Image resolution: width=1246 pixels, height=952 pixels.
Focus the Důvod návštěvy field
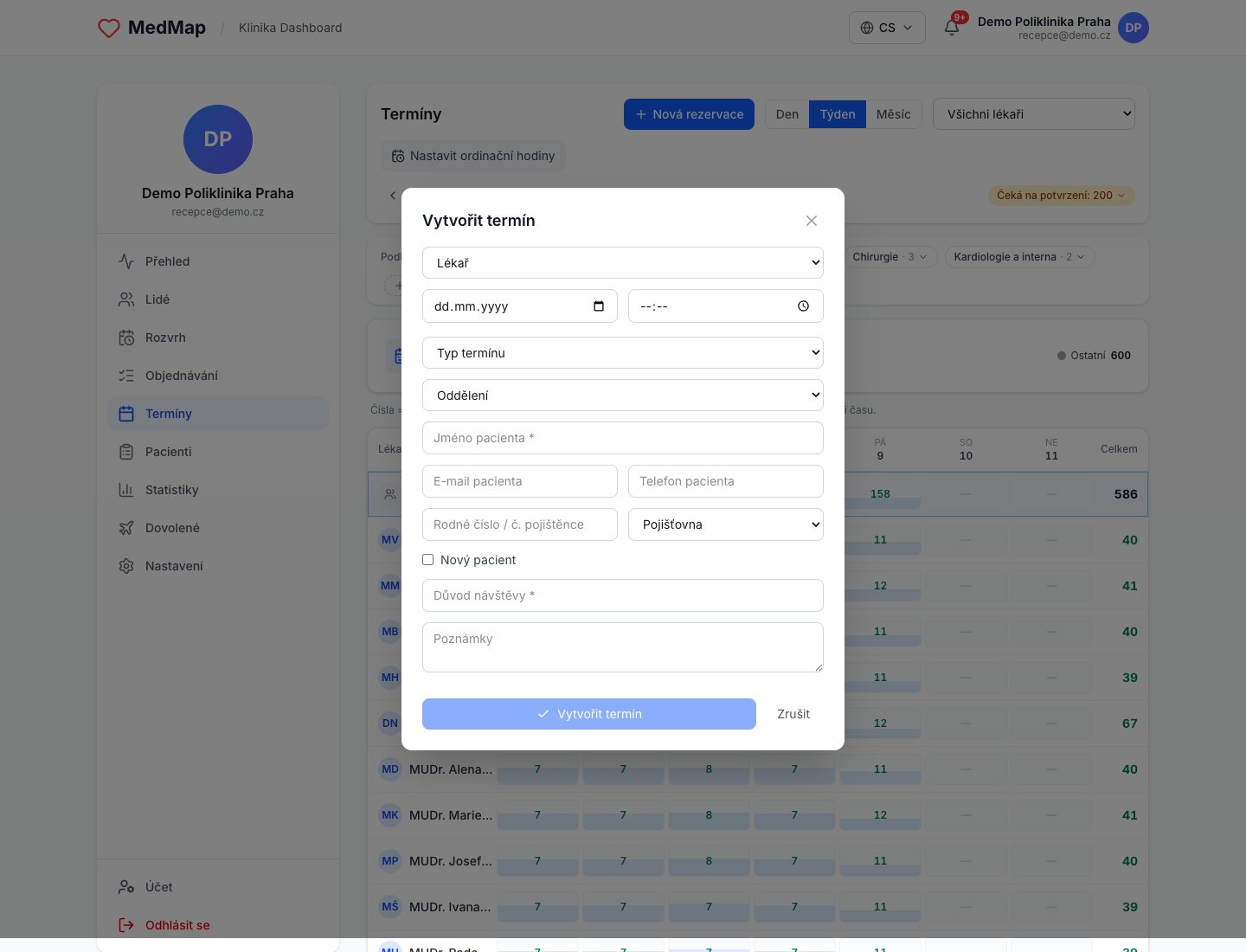tap(623, 595)
